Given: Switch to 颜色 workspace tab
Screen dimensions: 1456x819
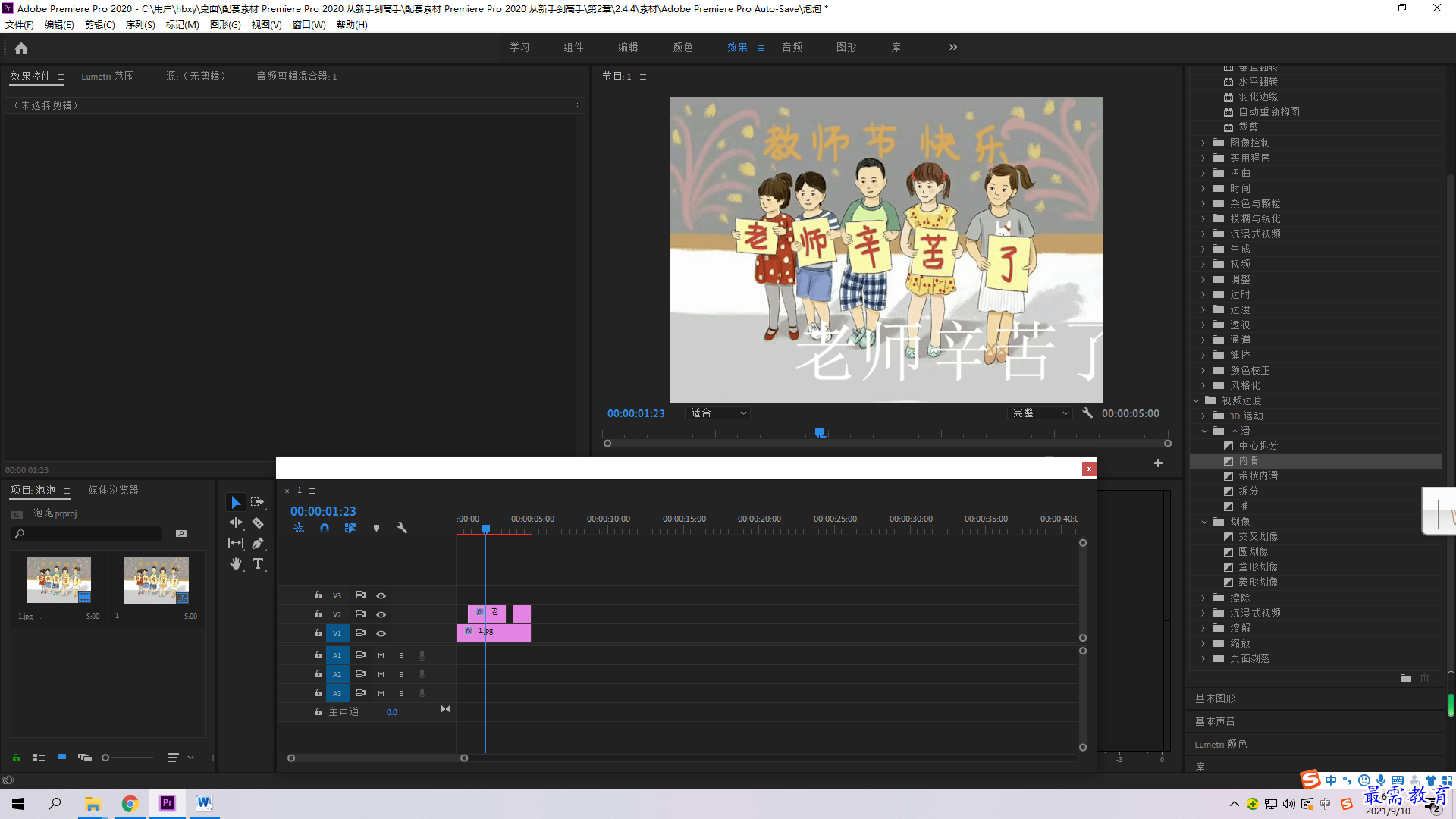Looking at the screenshot, I should 682,47.
